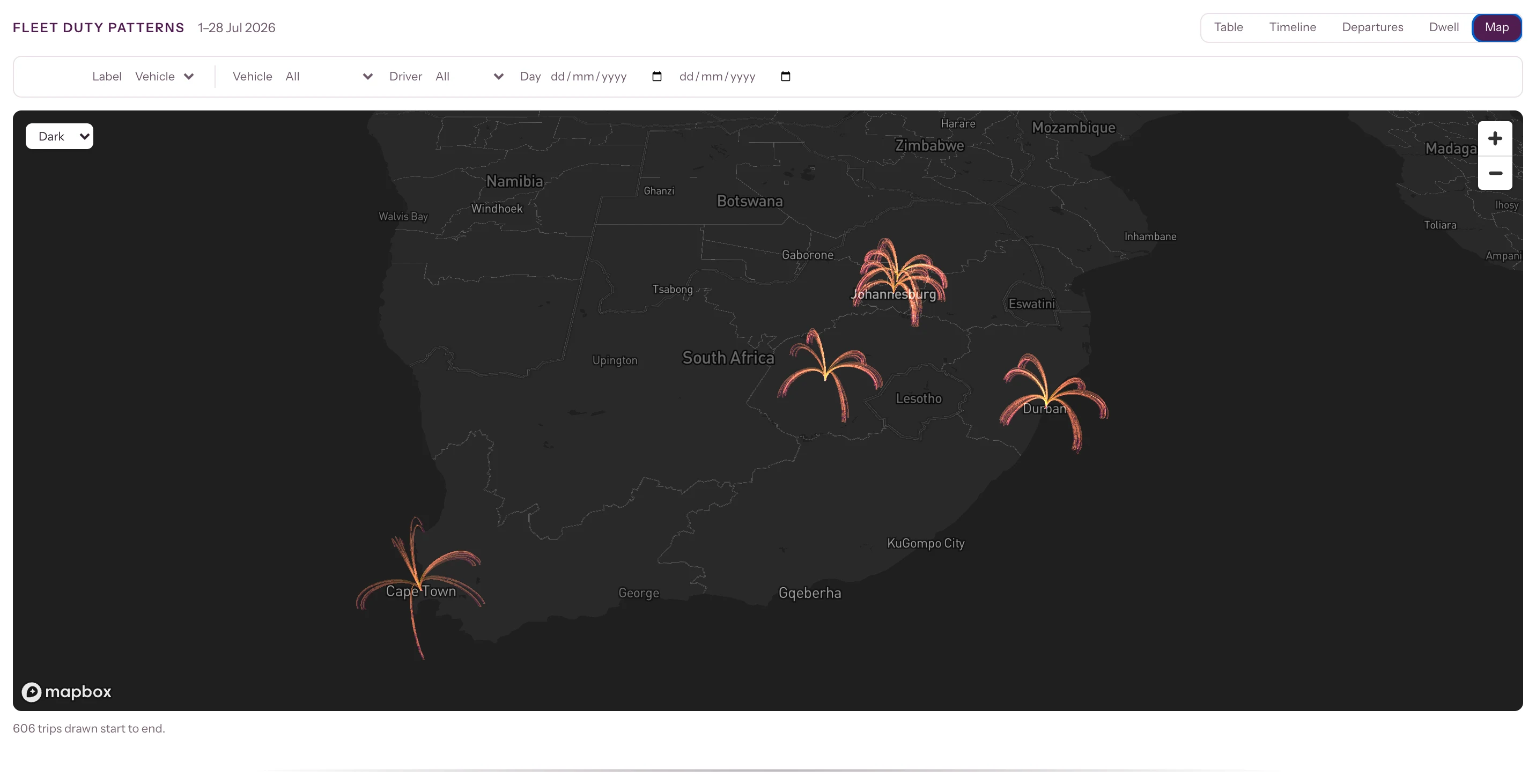
Task: Switch to the Dwell view tab
Action: coord(1444,27)
